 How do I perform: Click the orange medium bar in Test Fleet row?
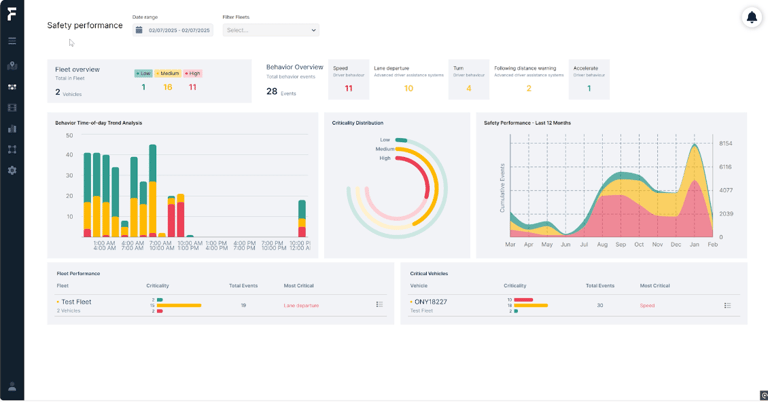179,306
